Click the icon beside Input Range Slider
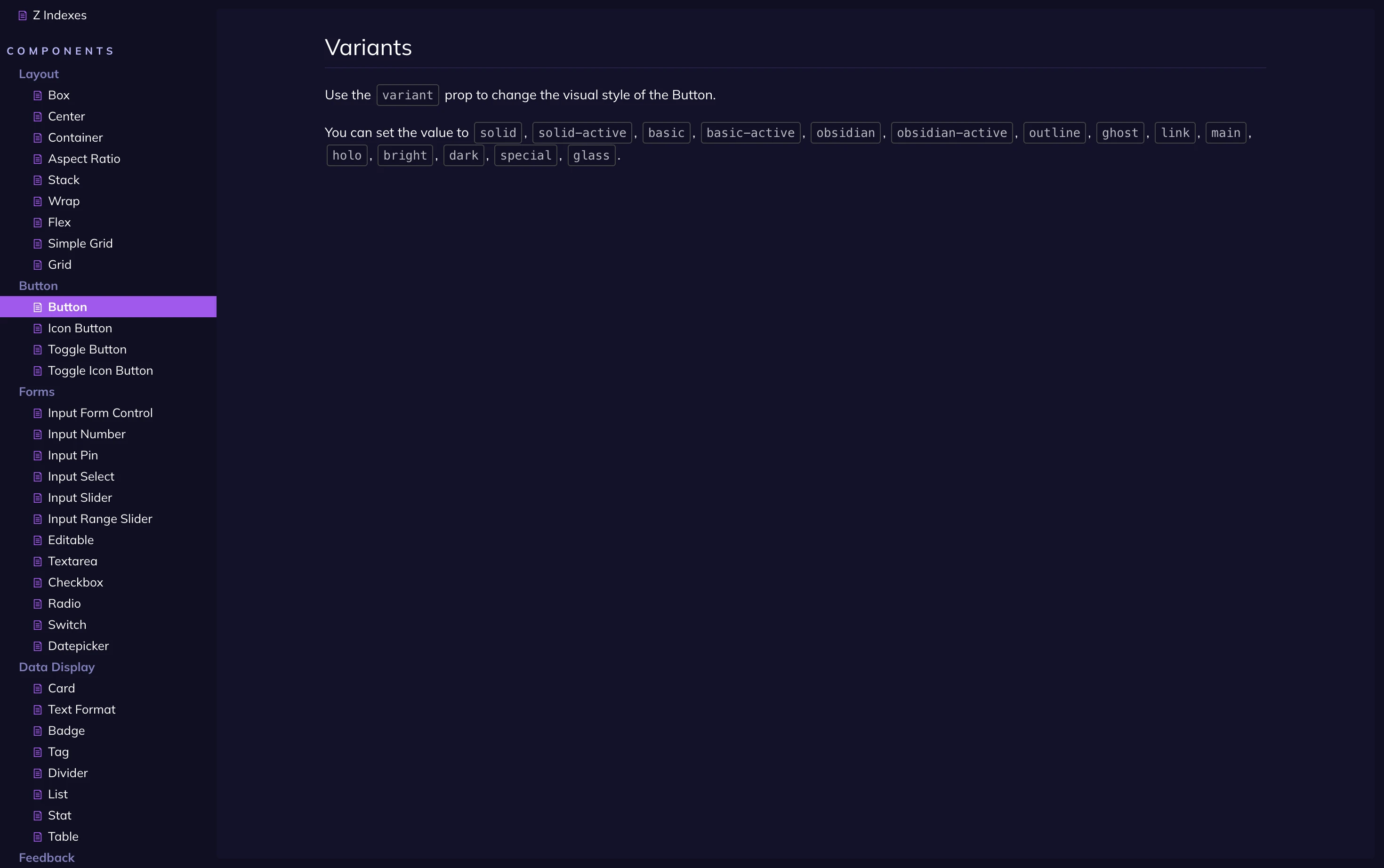 click(x=38, y=520)
